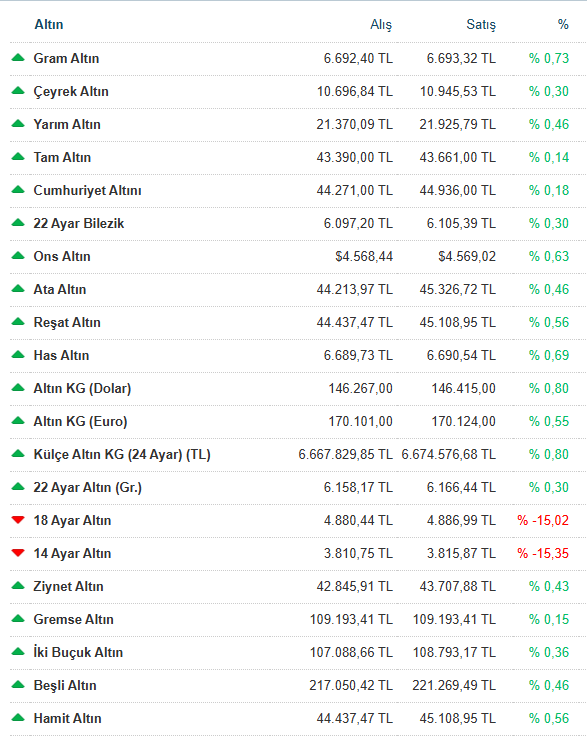Open the Reşat Altın entry
The height and width of the screenshot is (740, 587).
point(67,323)
